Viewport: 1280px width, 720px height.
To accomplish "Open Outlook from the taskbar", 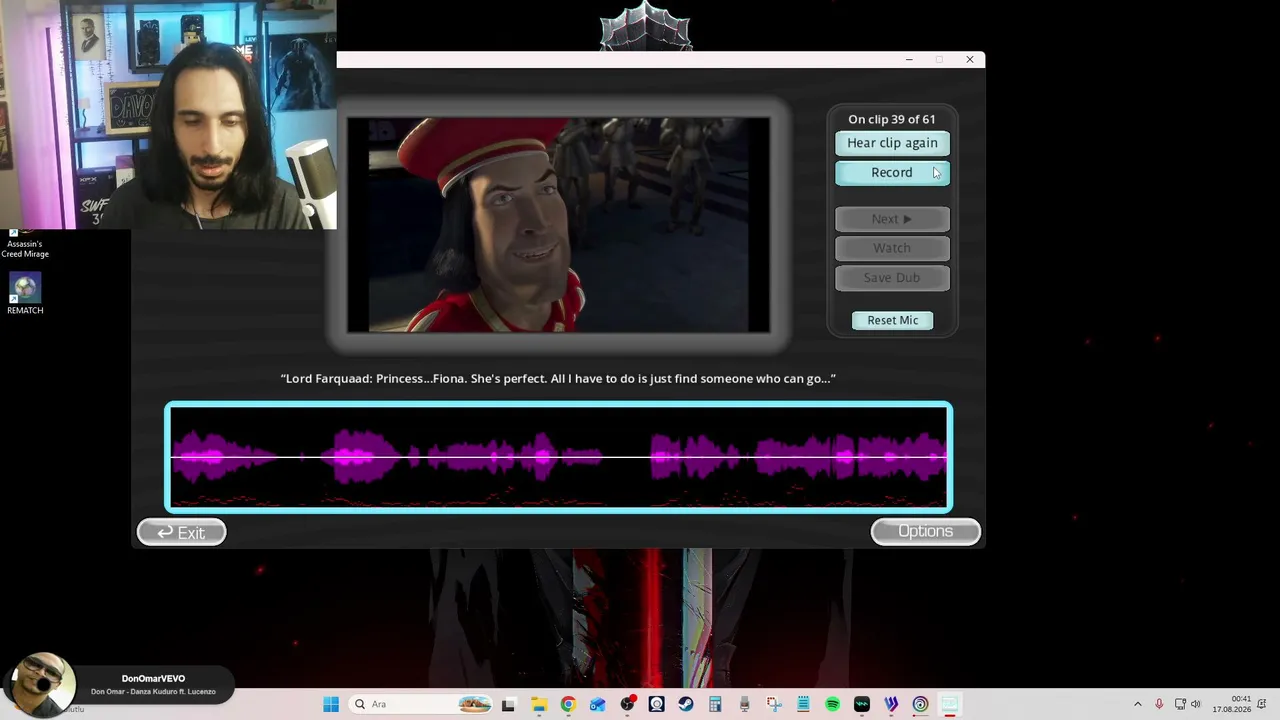I will (597, 704).
